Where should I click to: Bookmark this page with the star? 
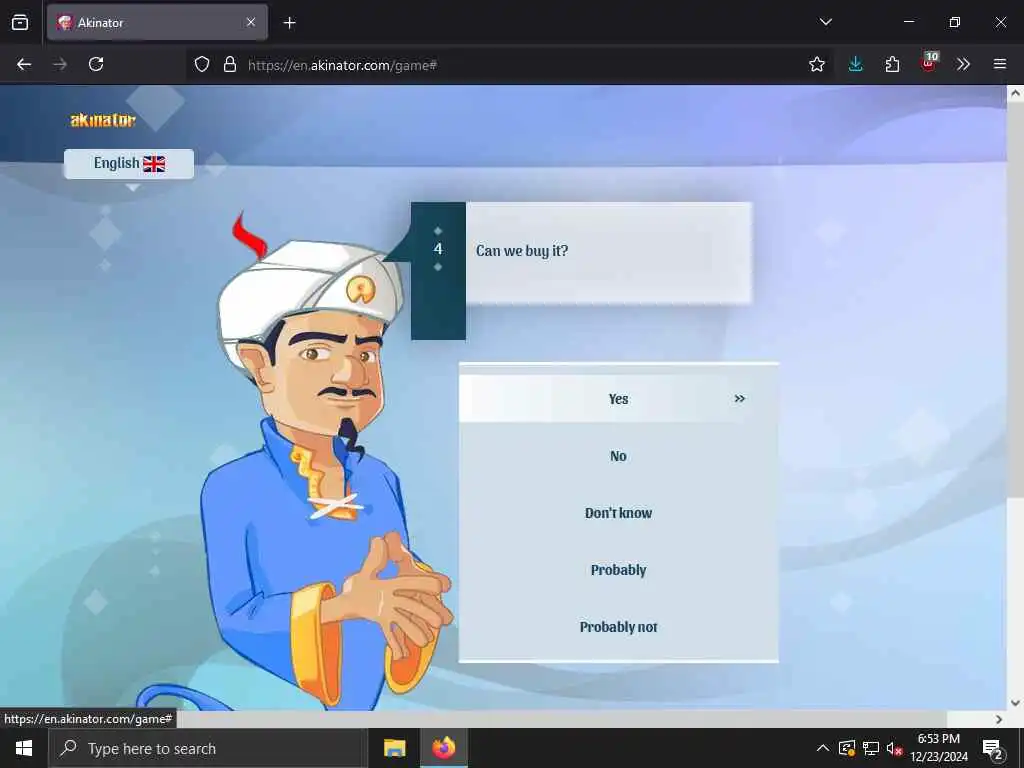click(x=816, y=64)
